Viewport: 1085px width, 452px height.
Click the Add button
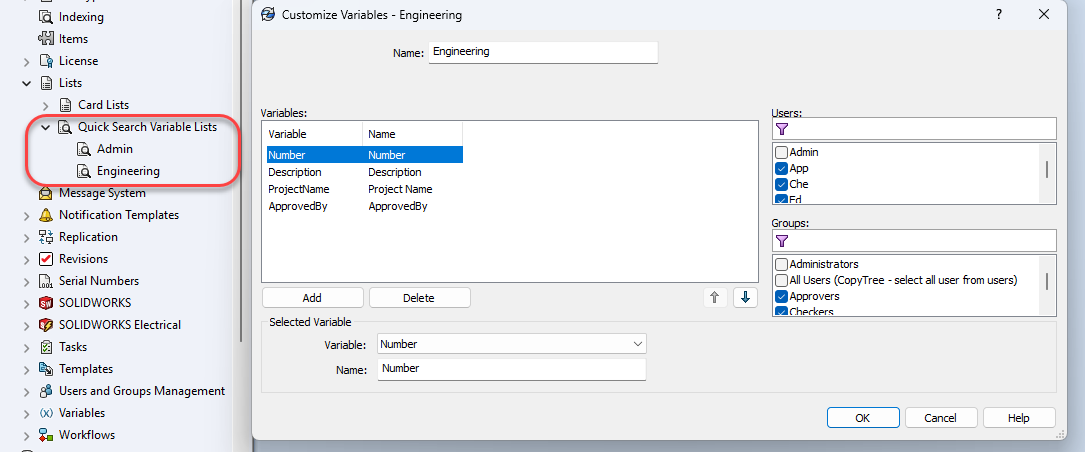coord(312,298)
